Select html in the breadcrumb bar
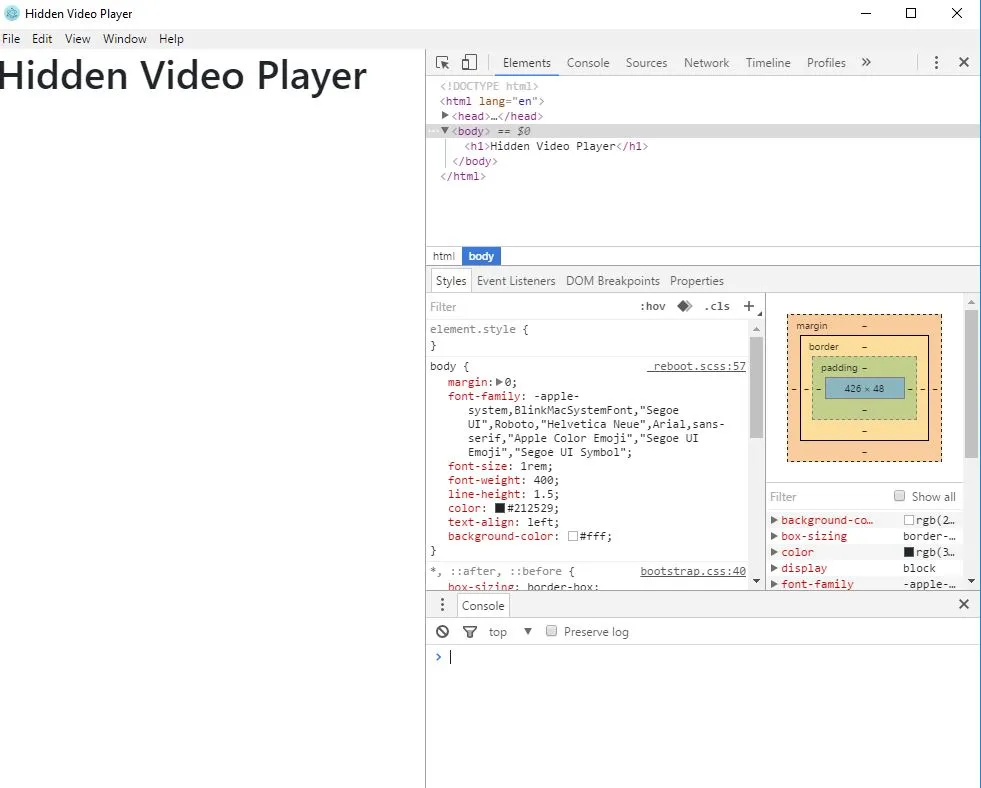This screenshot has width=981, height=788. pyautogui.click(x=444, y=256)
